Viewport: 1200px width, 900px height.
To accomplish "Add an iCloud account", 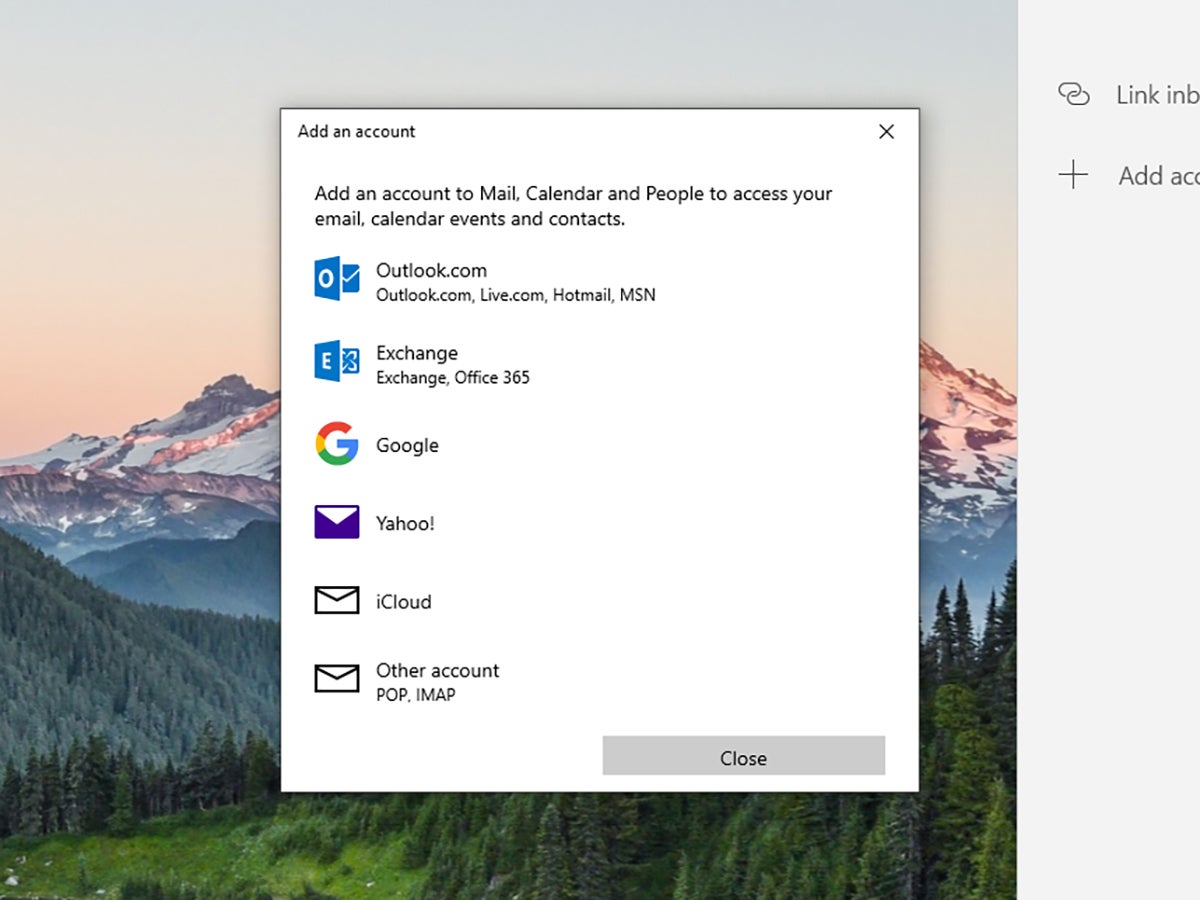I will (404, 601).
